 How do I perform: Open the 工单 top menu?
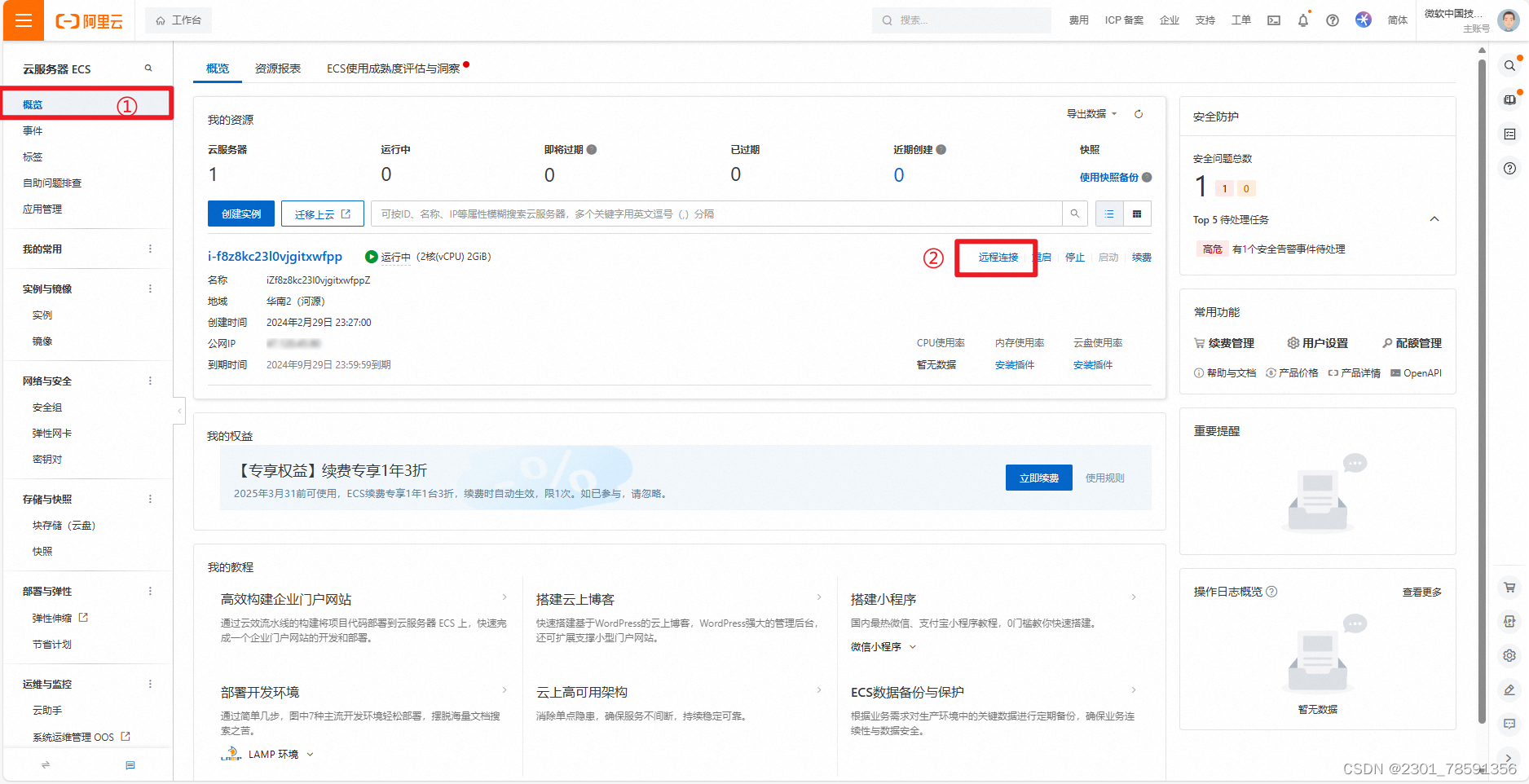tap(1240, 20)
